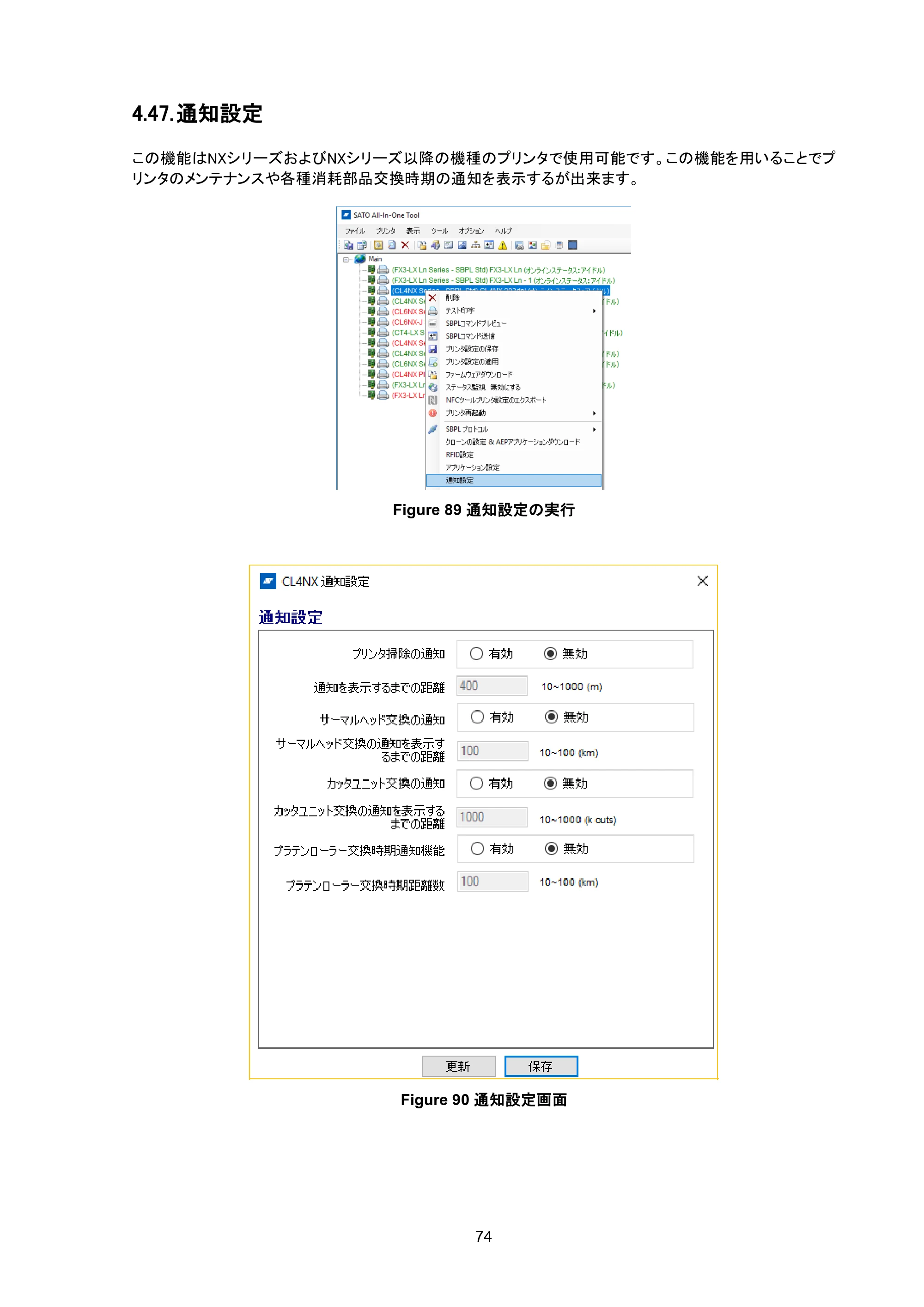The width and height of the screenshot is (924, 1307).
Task: Open the ツール menu
Action: 439,231
